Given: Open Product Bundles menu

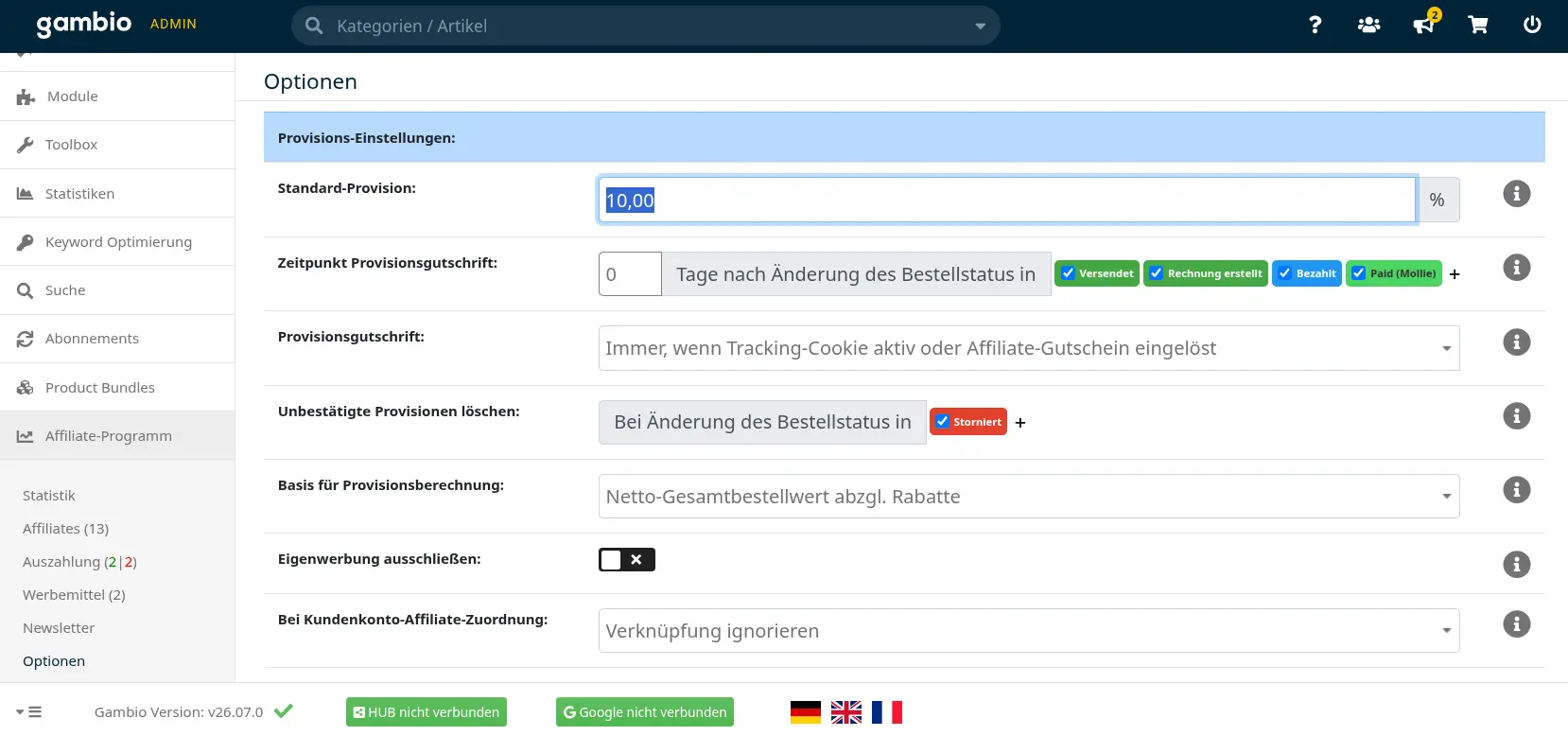Looking at the screenshot, I should 117,388.
